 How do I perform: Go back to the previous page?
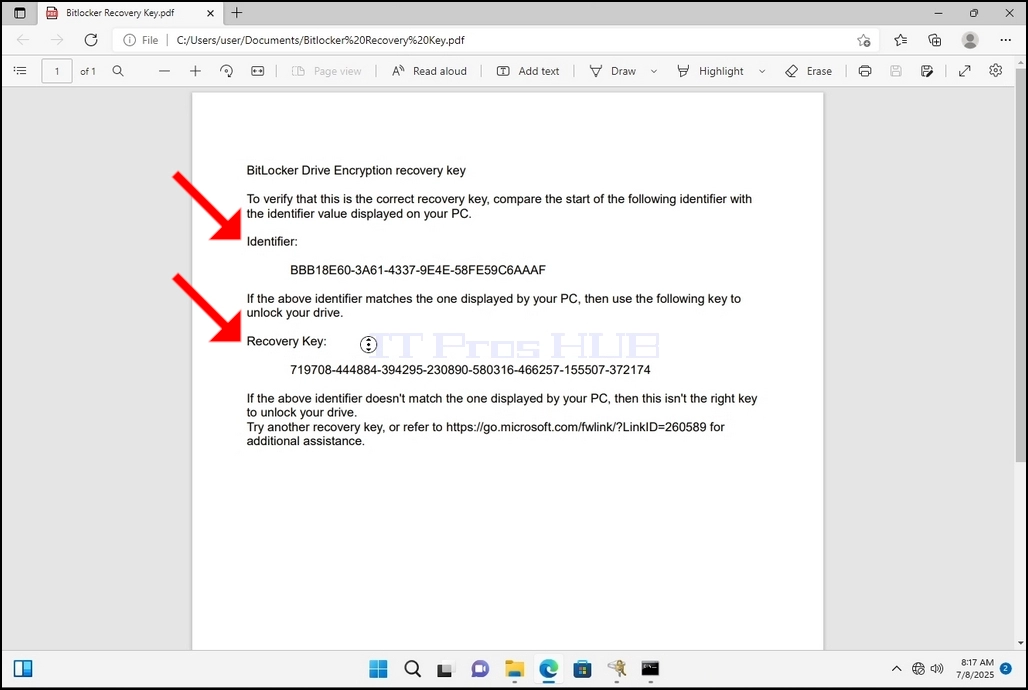tap(23, 40)
